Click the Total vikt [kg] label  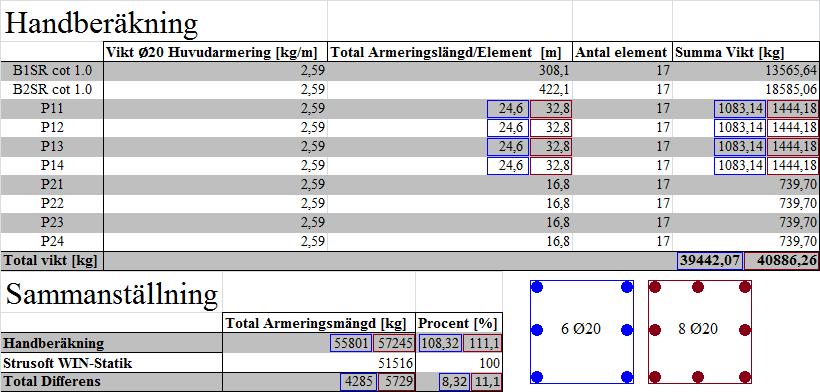click(x=50, y=261)
